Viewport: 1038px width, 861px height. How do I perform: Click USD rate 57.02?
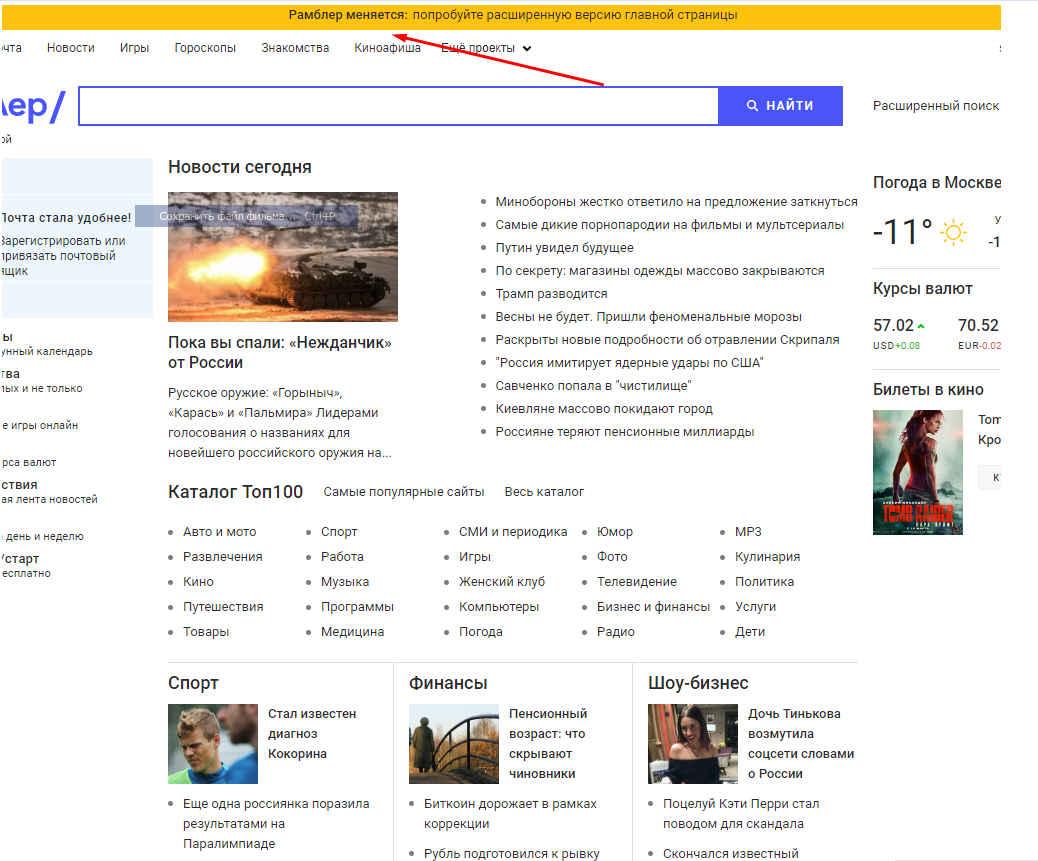click(x=893, y=326)
